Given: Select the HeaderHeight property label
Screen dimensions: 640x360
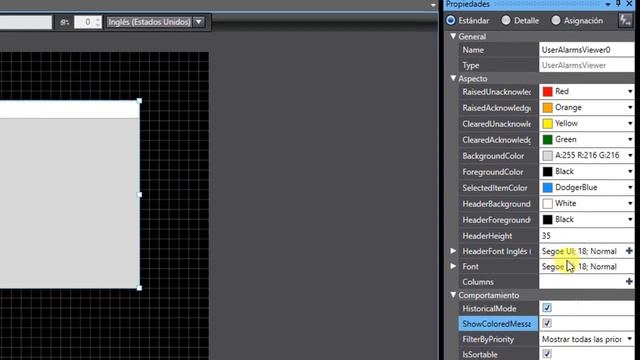Looking at the screenshot, I should [498, 236].
